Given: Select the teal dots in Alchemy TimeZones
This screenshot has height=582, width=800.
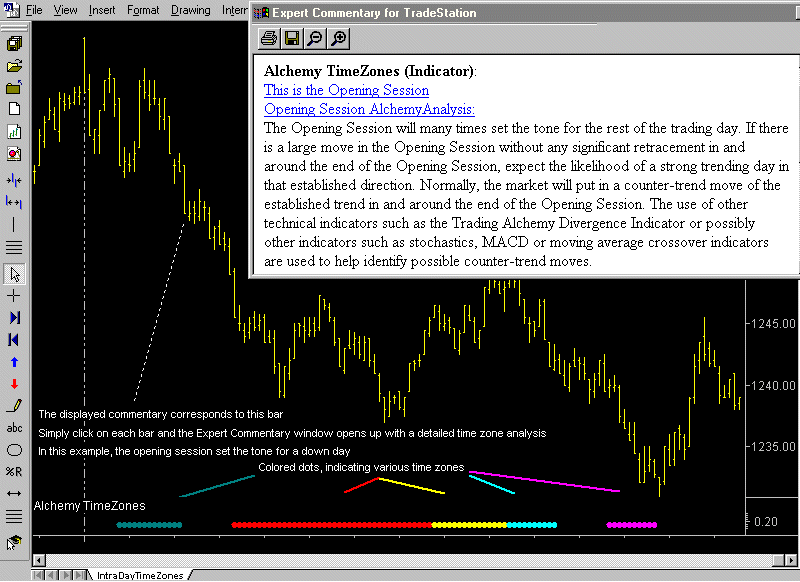Looking at the screenshot, I should tap(149, 525).
